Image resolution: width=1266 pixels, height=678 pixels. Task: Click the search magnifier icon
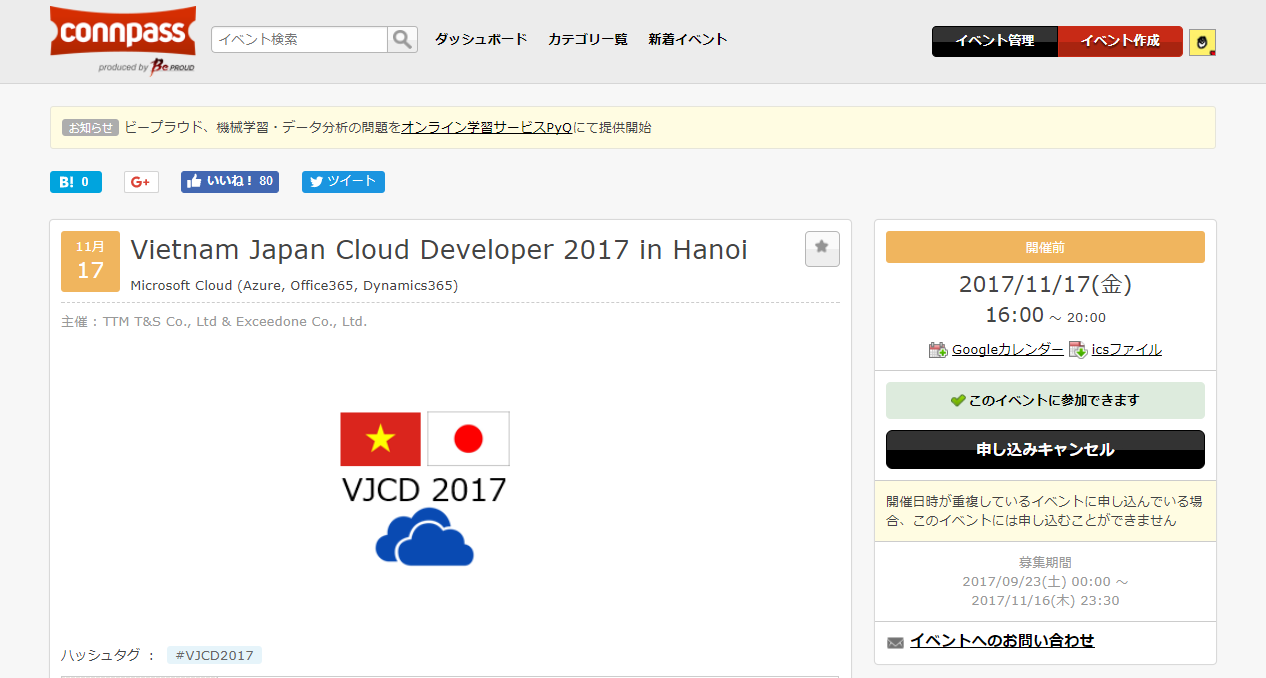[x=402, y=39]
